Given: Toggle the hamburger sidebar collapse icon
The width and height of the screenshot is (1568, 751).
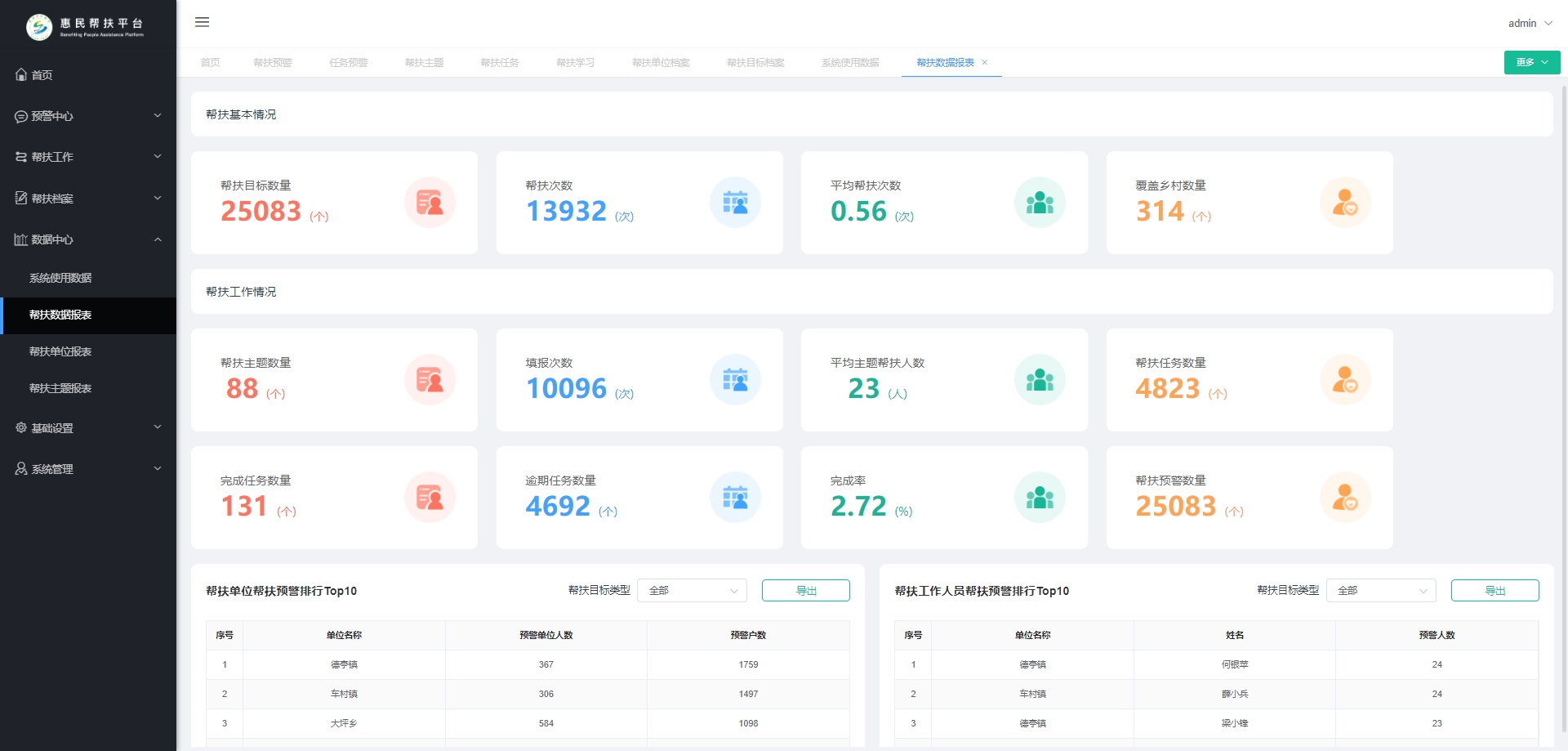Looking at the screenshot, I should click(203, 22).
